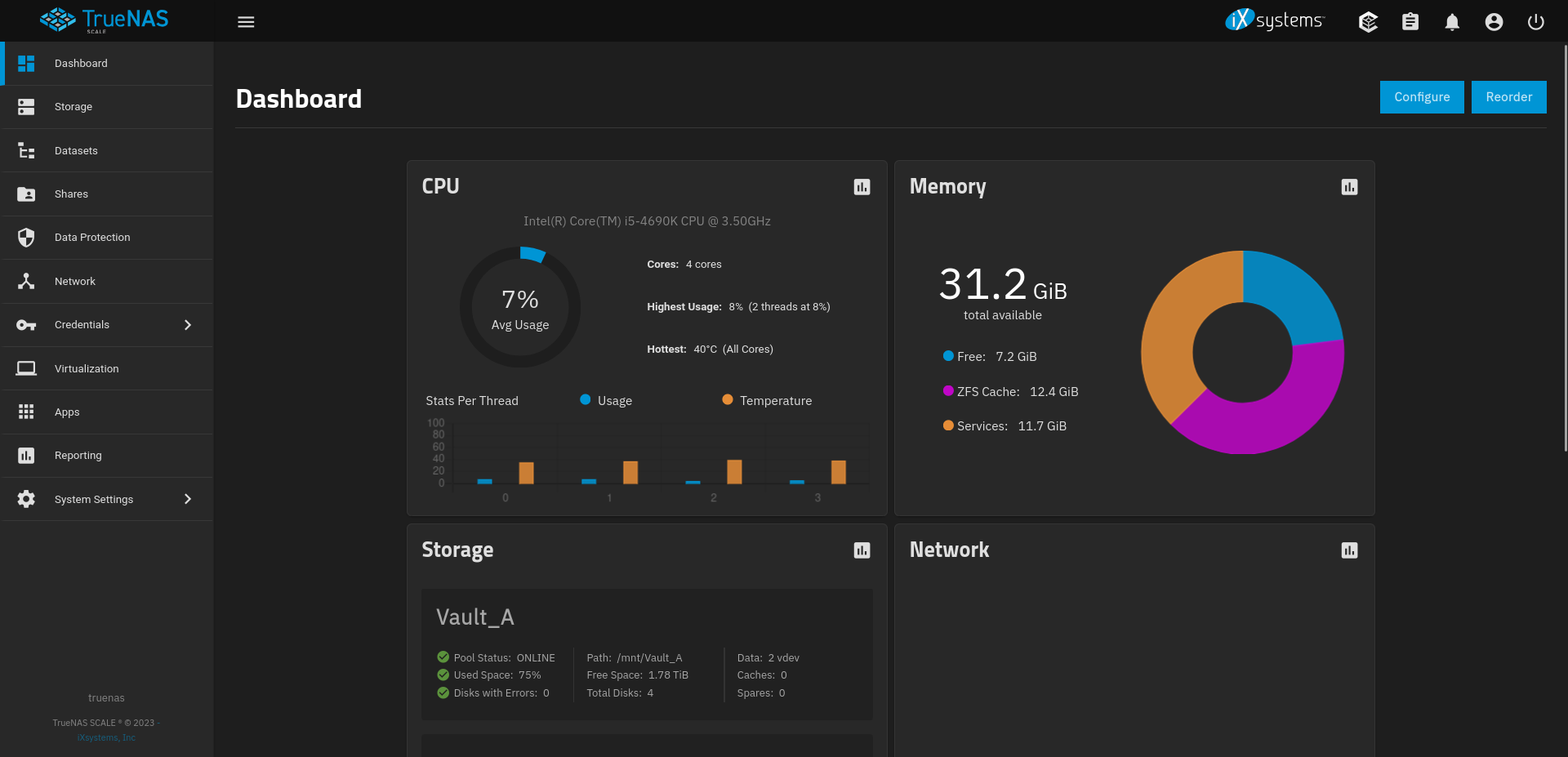Open the user account settings icon
This screenshot has height=757, width=1568.
pos(1494,22)
